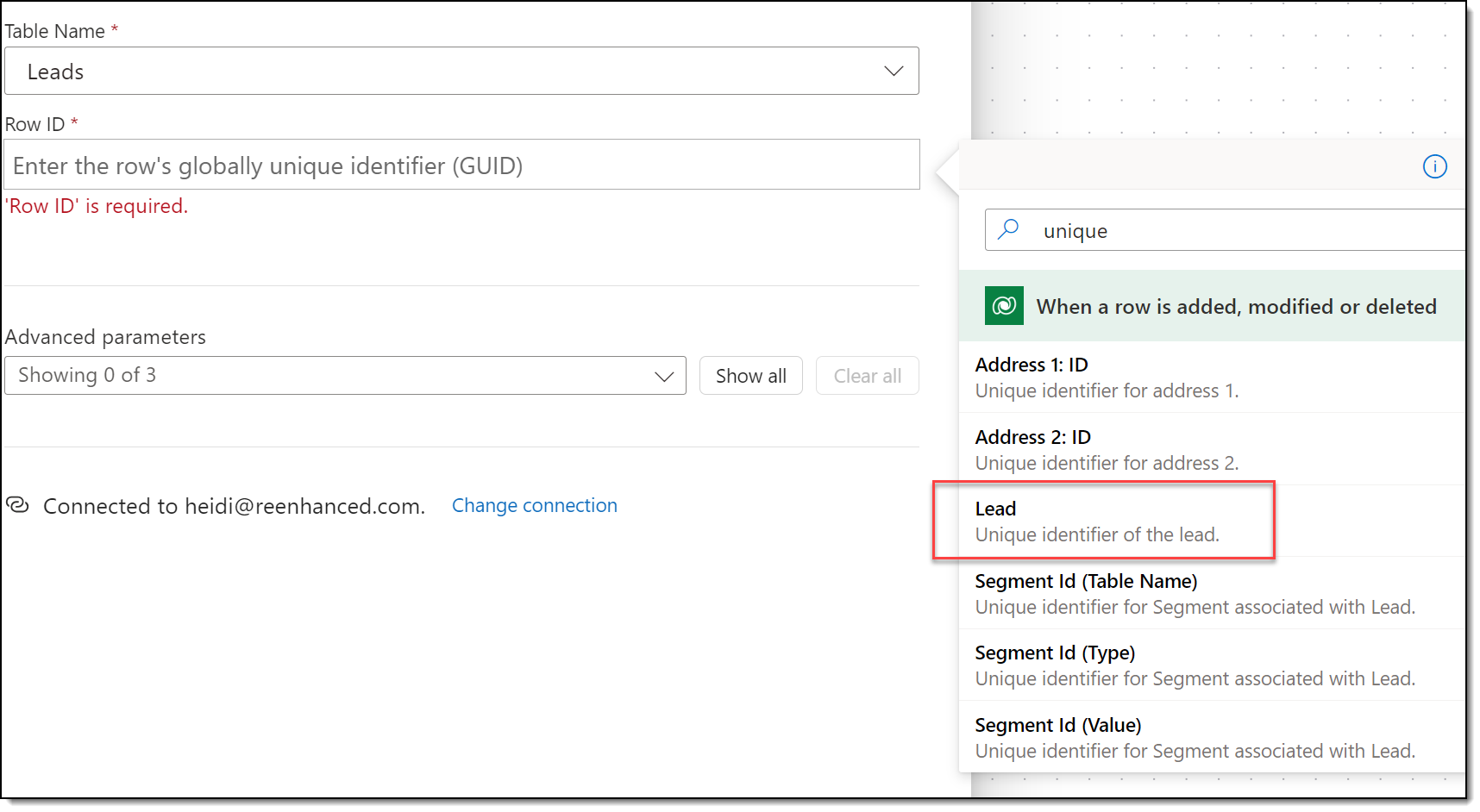This screenshot has height=812, width=1480.
Task: Click 'Connected to heidi@reenhanced.com.' text
Action: [234, 506]
